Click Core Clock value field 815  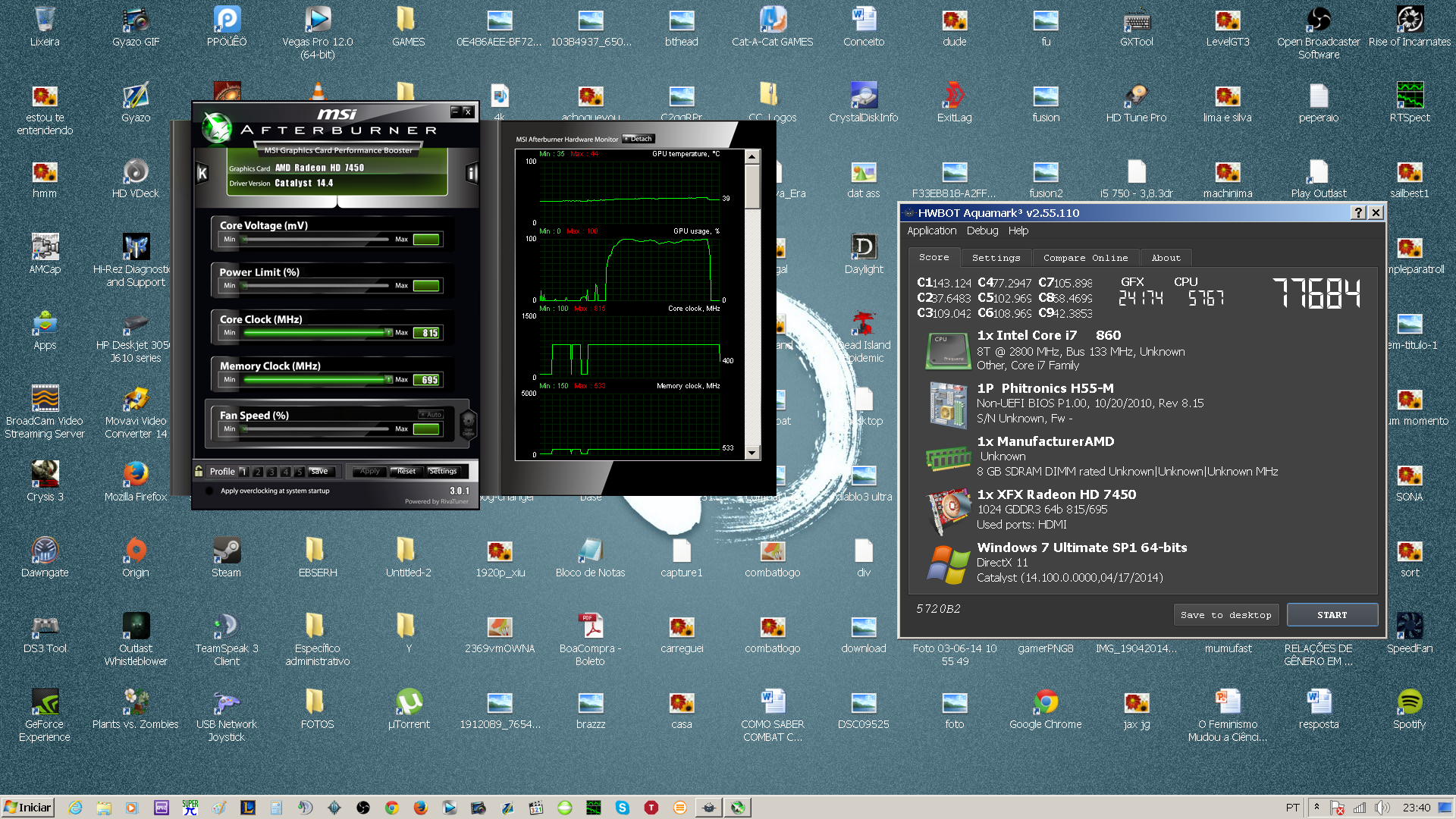point(426,333)
